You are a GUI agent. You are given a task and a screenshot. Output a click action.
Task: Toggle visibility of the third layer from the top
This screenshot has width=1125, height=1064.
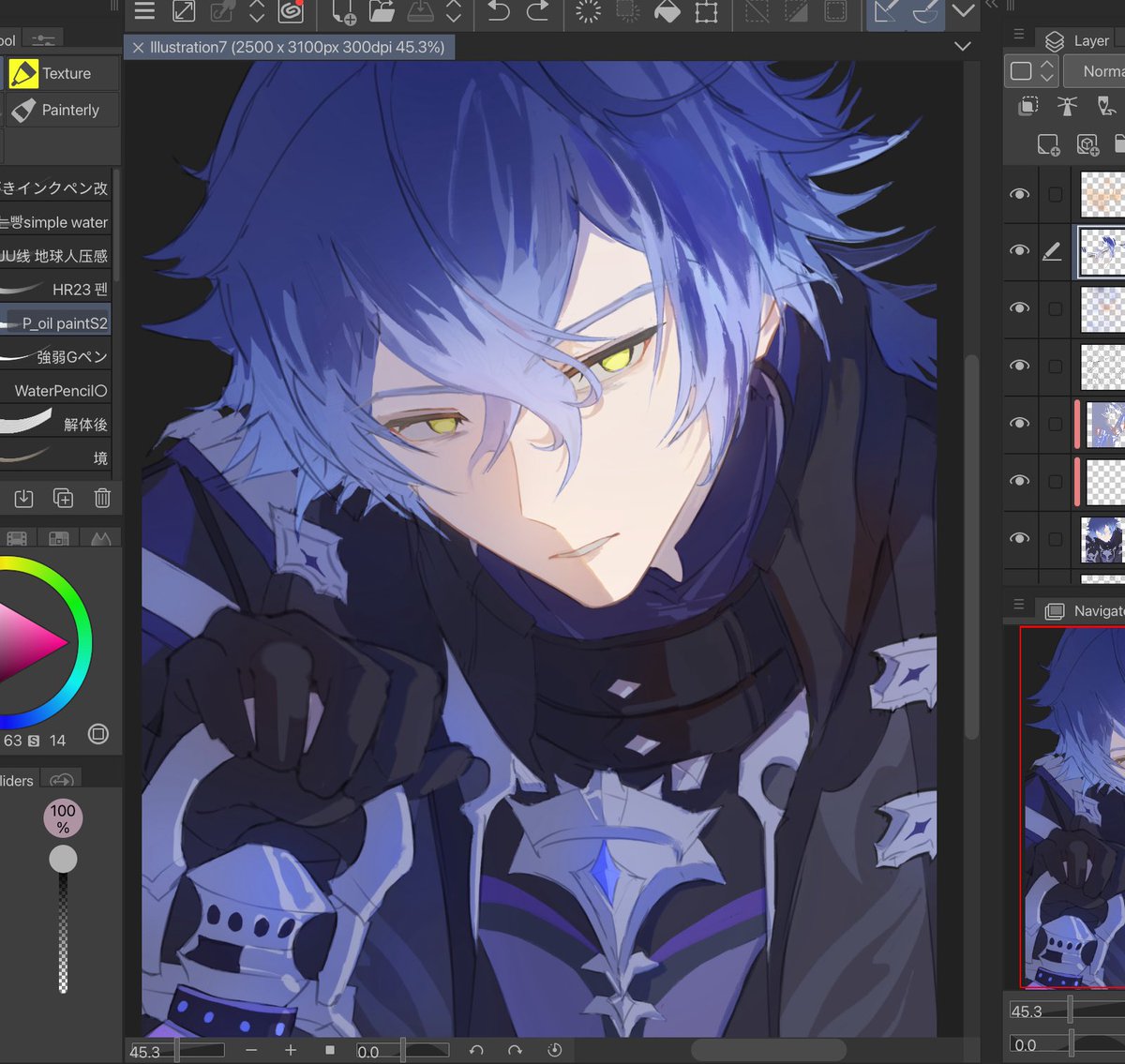1019,308
